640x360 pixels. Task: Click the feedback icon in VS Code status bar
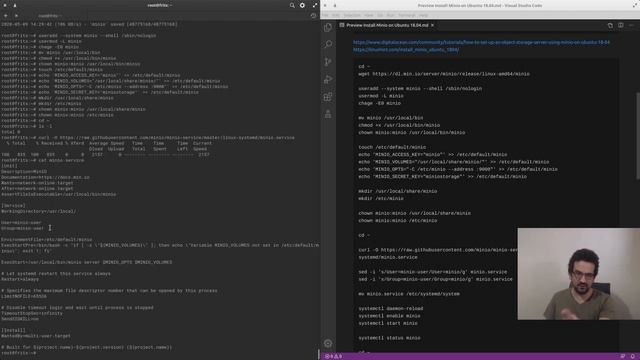622,356
